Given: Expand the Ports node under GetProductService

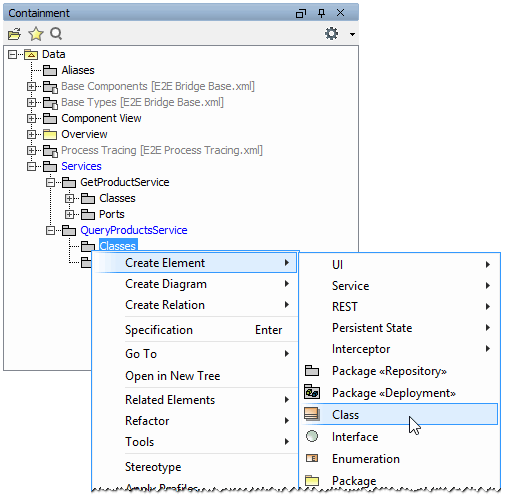Looking at the screenshot, I should click(x=69, y=214).
